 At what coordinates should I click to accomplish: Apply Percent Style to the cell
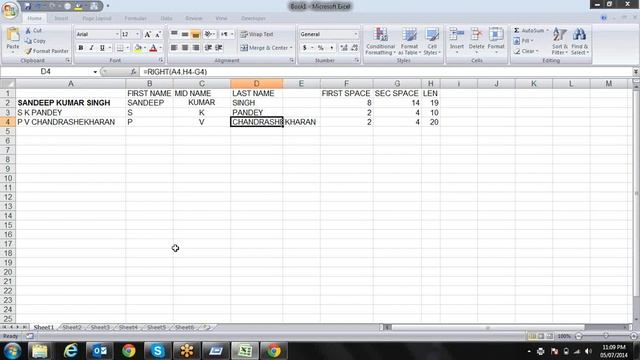point(321,48)
